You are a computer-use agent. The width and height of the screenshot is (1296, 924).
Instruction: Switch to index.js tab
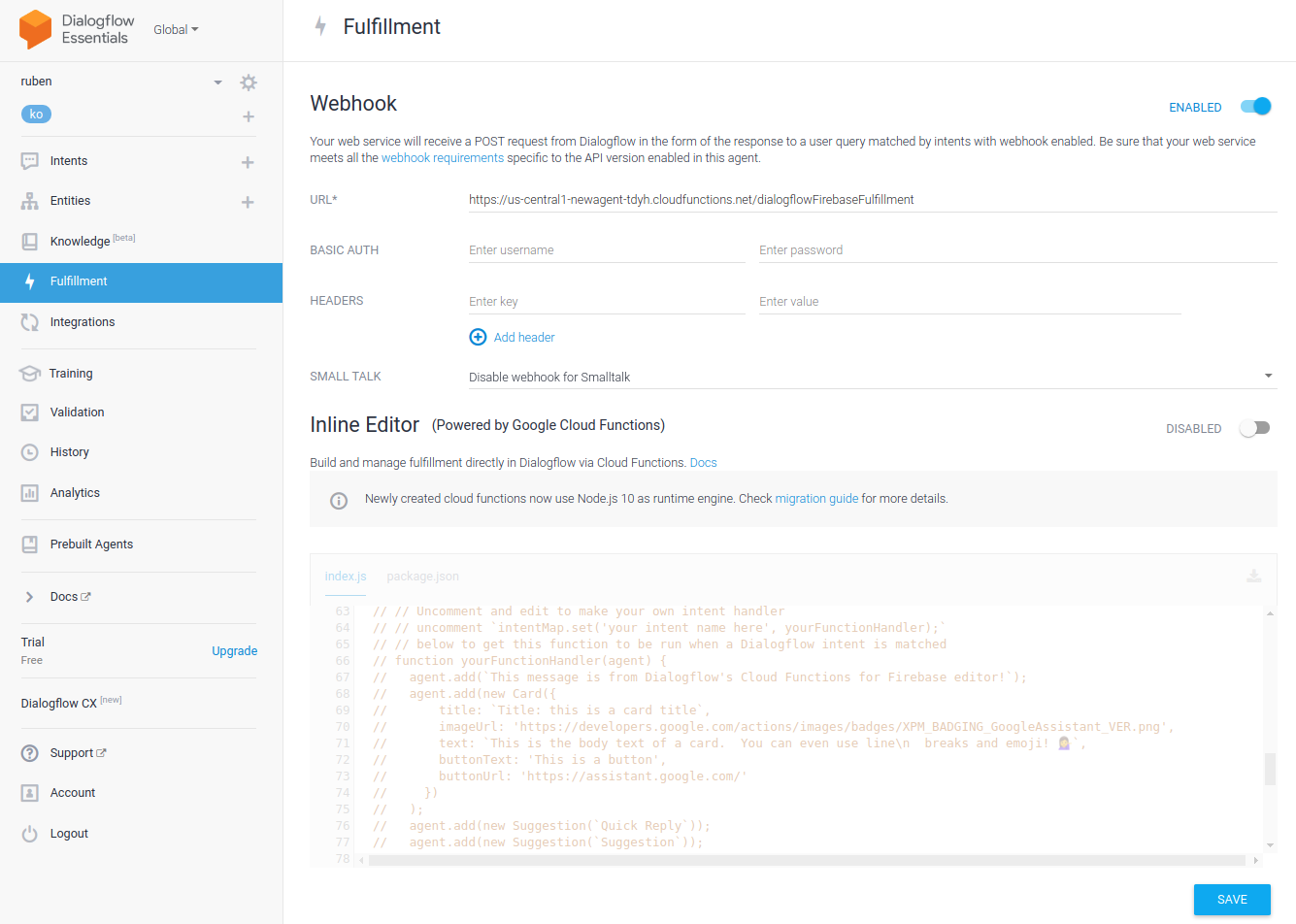click(346, 577)
